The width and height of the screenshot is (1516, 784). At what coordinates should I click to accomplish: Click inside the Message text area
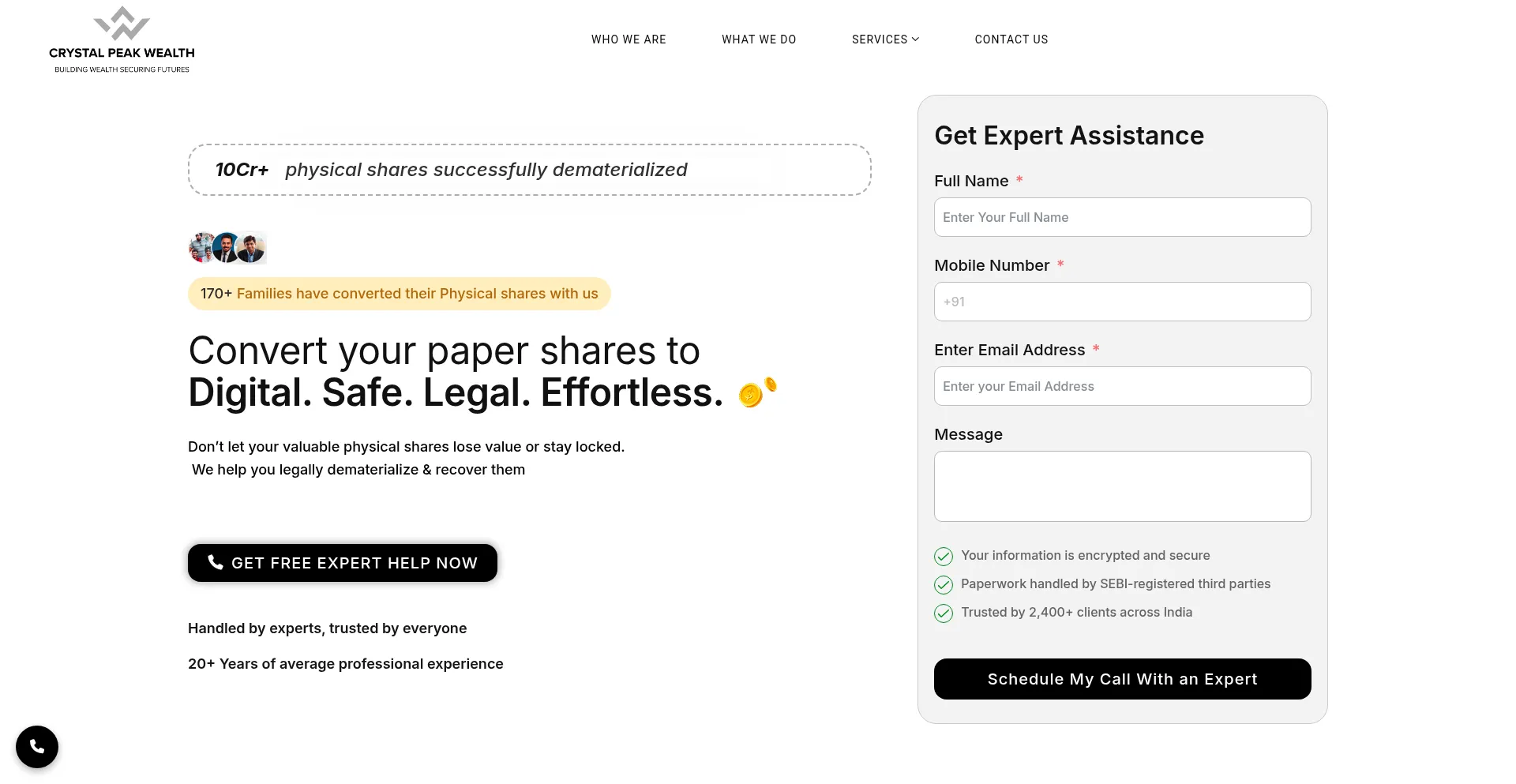coord(1122,486)
